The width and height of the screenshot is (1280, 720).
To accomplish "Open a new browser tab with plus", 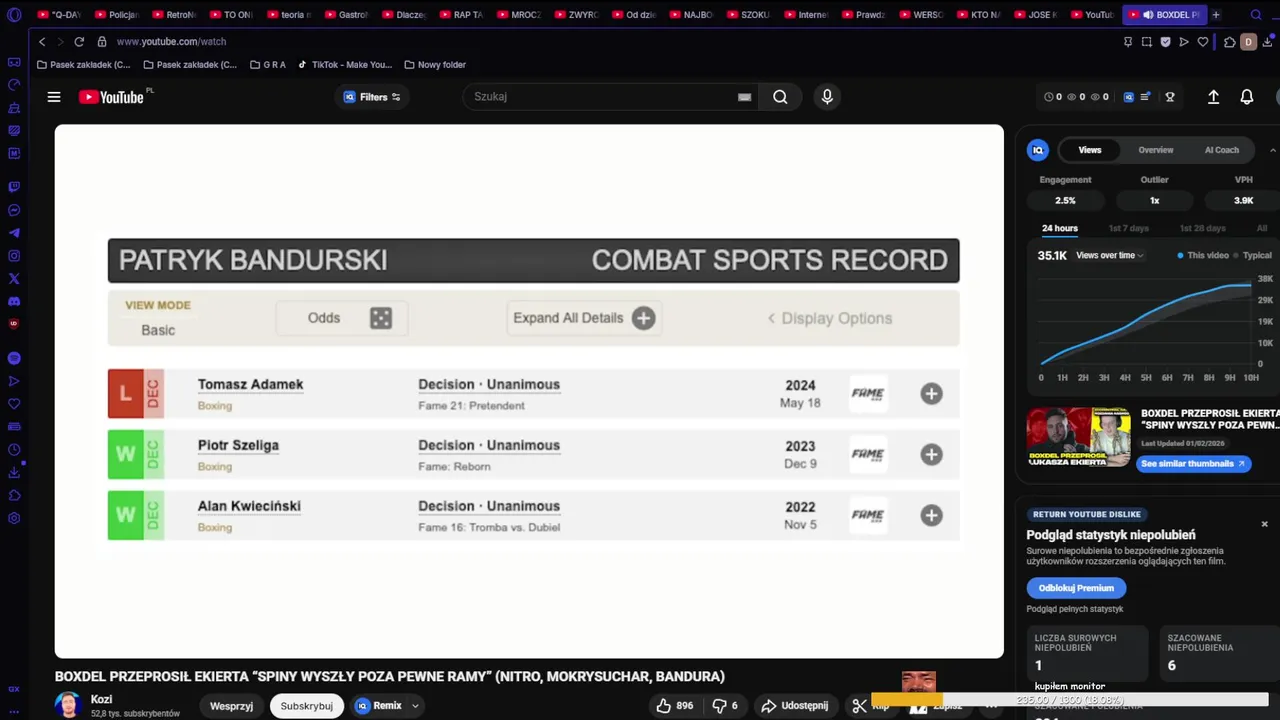I will (1216, 15).
